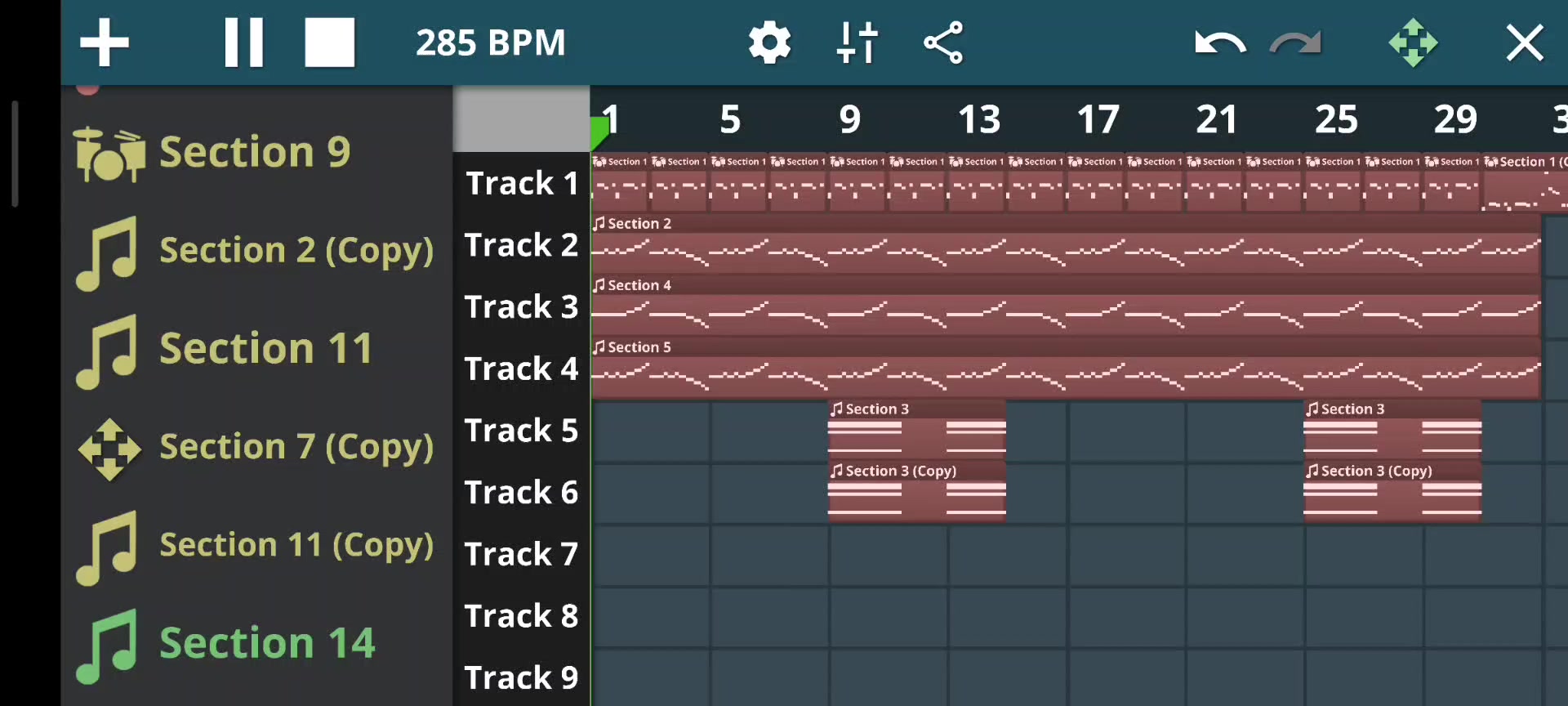Tap Section 2 (Copy) music note icon
The width and height of the screenshot is (1568, 706).
click(107, 253)
